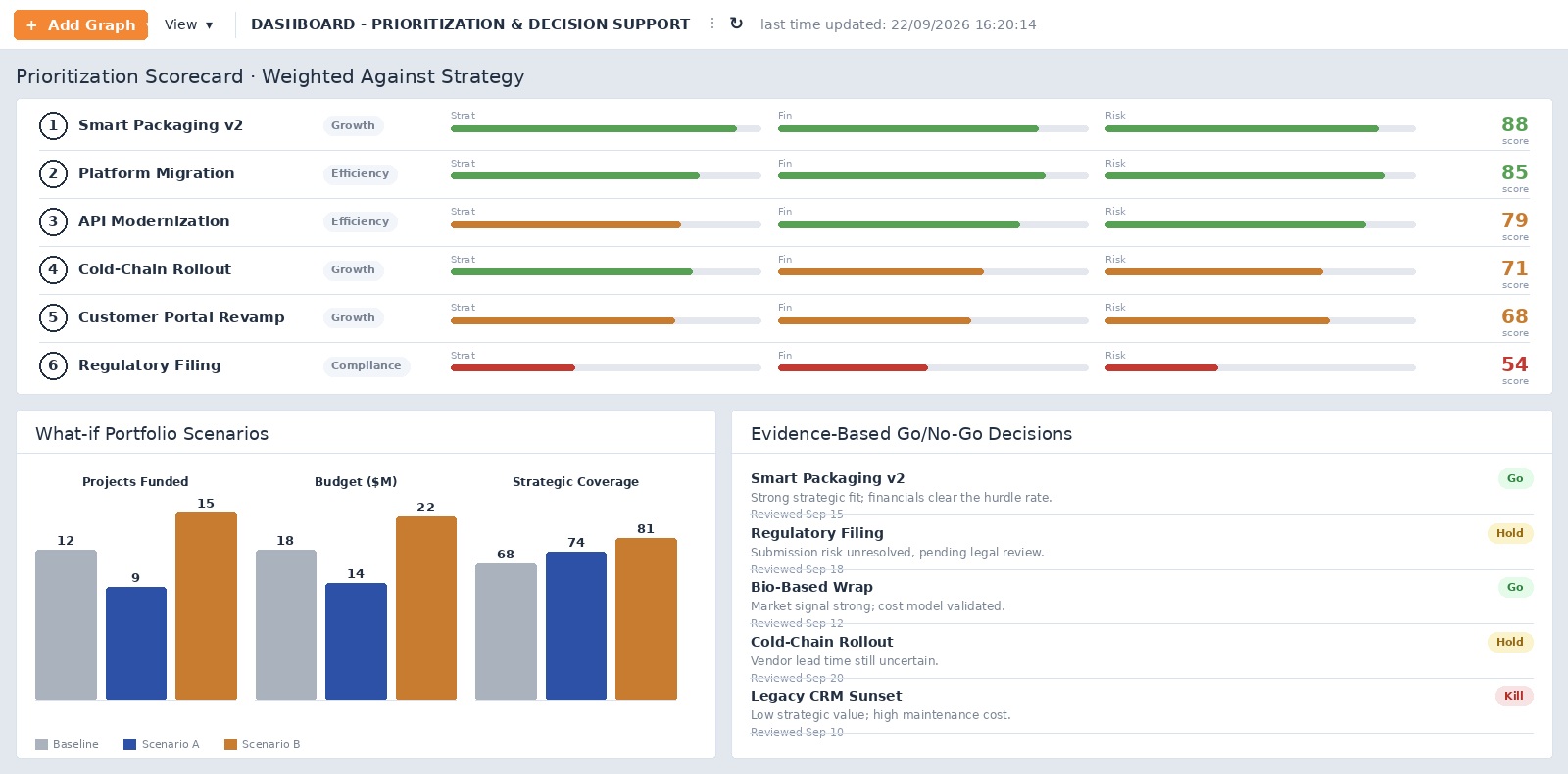Screen dimensions: 1568x774
Task: Click score 85 for Platform Migration
Action: pyautogui.click(x=1514, y=172)
